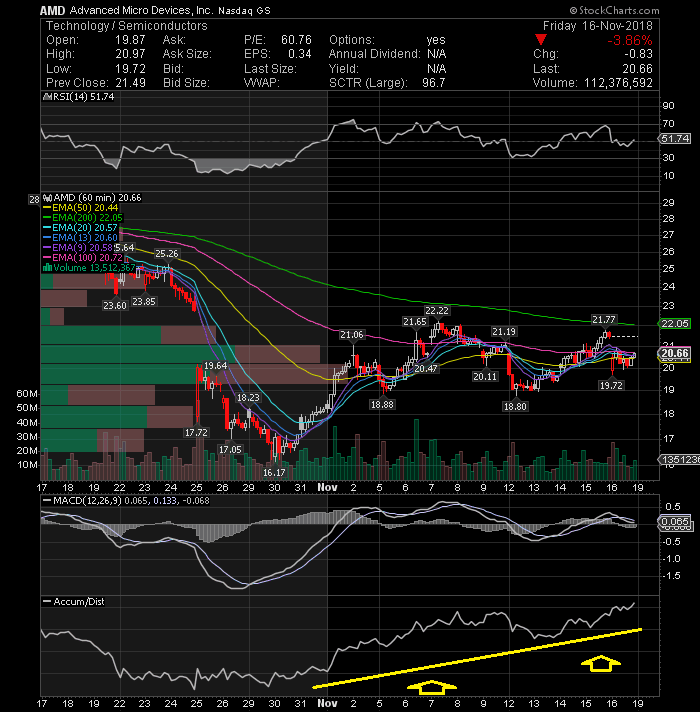Click the SCTR (Large) value 96.7
The height and width of the screenshot is (712, 700).
433,83
